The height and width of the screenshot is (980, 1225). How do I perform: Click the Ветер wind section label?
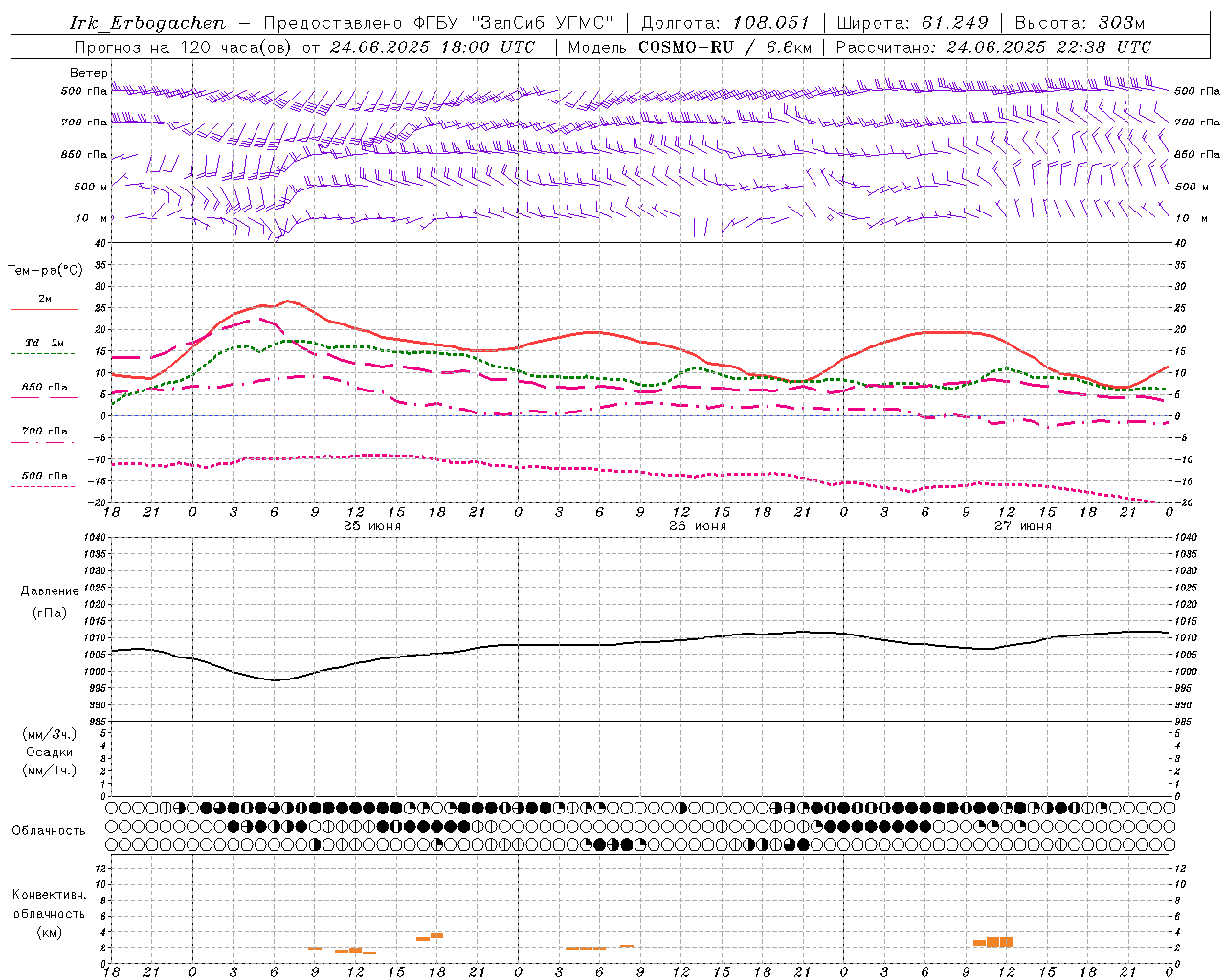coord(89,73)
